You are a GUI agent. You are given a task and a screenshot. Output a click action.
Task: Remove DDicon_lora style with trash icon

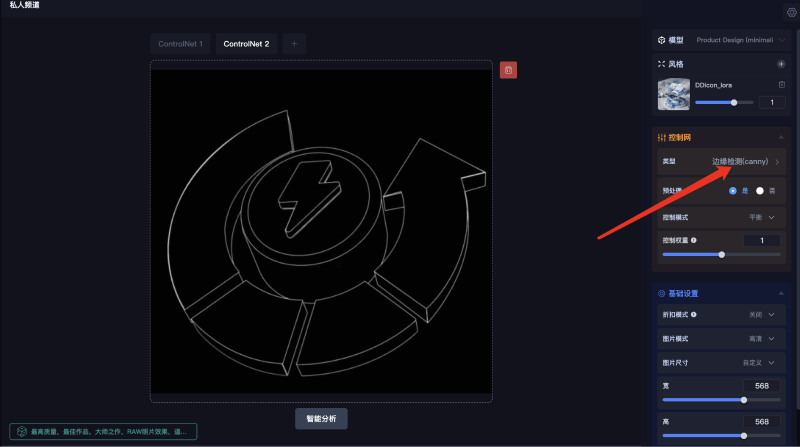pyautogui.click(x=781, y=85)
